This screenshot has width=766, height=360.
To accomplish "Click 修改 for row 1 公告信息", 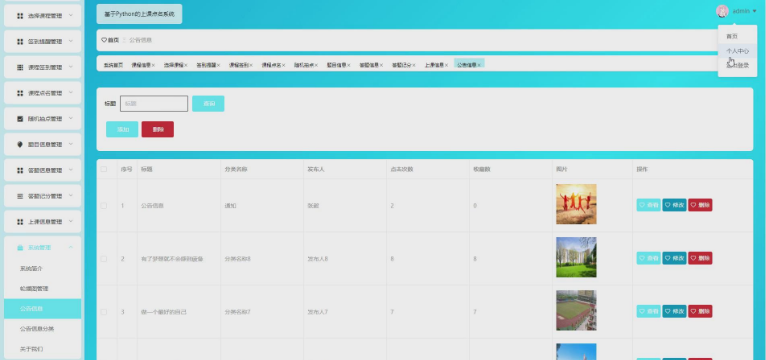I will tap(674, 205).
